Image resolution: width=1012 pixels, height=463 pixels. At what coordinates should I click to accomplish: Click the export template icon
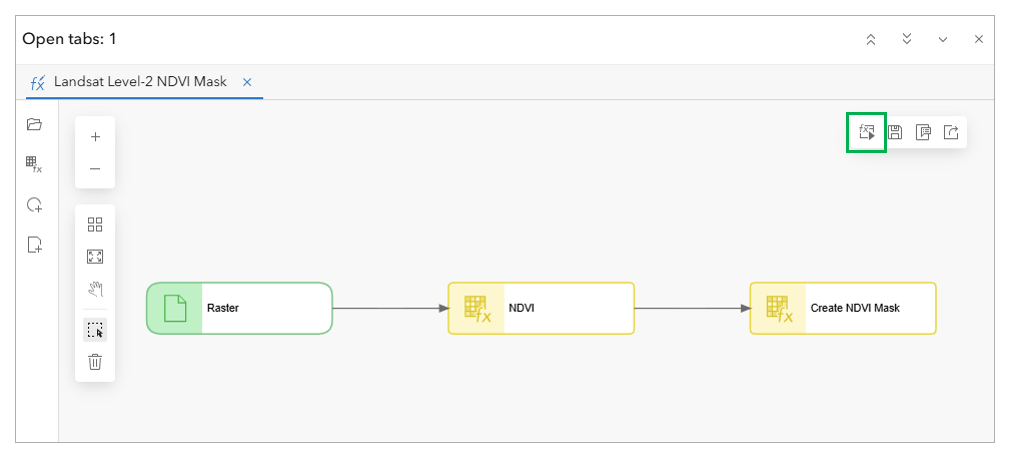[951, 132]
